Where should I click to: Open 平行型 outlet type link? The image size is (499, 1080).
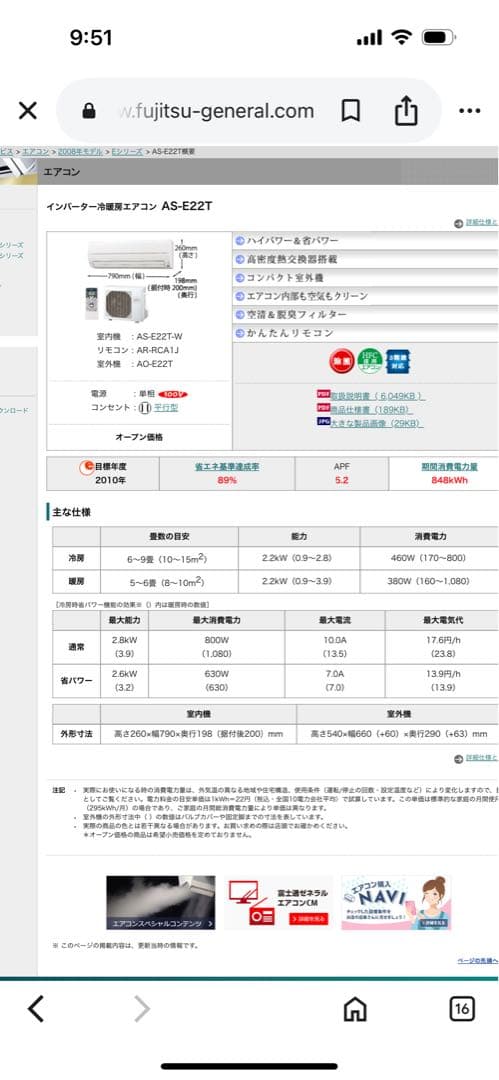point(166,408)
